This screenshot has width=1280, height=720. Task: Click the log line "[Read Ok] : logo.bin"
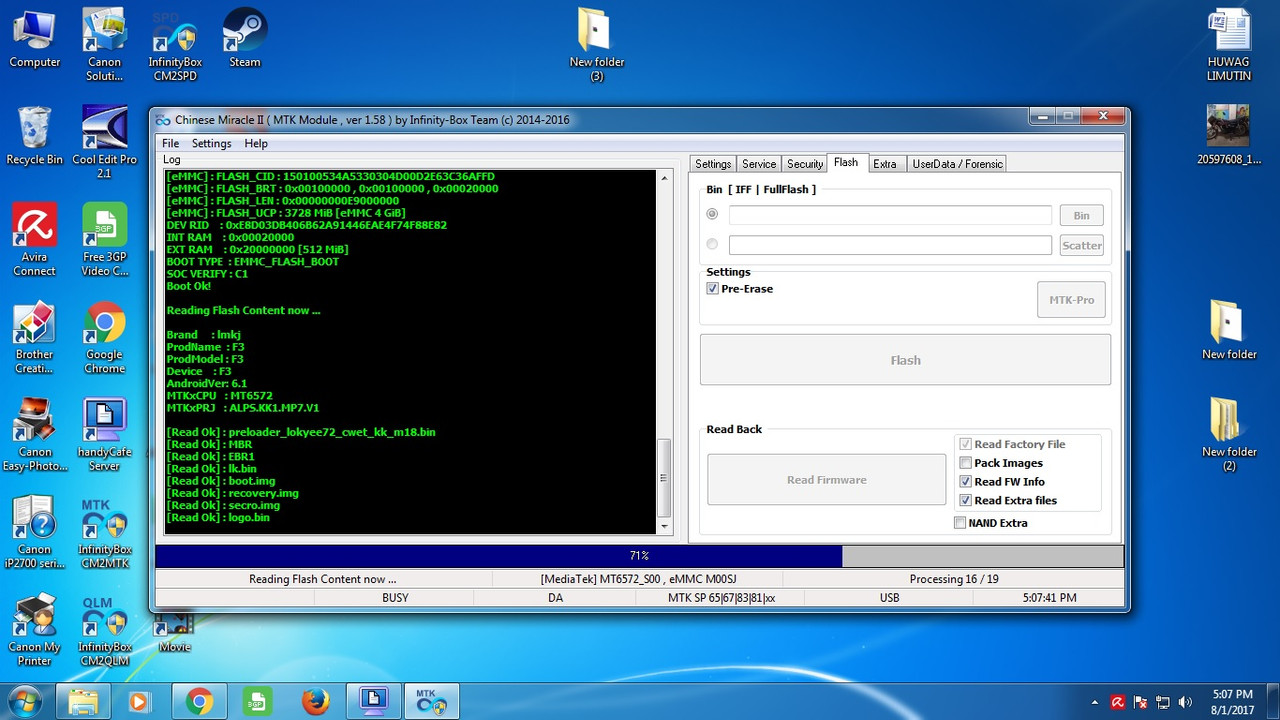[x=218, y=517]
